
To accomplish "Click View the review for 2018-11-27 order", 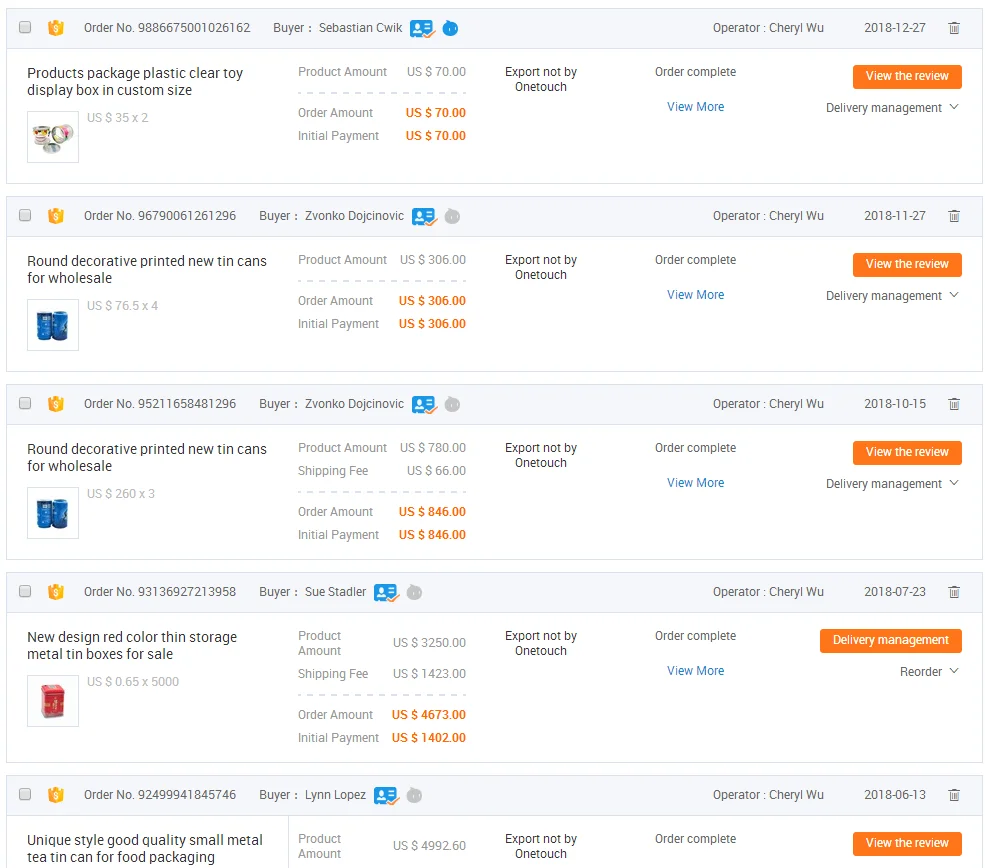I will coord(907,264).
